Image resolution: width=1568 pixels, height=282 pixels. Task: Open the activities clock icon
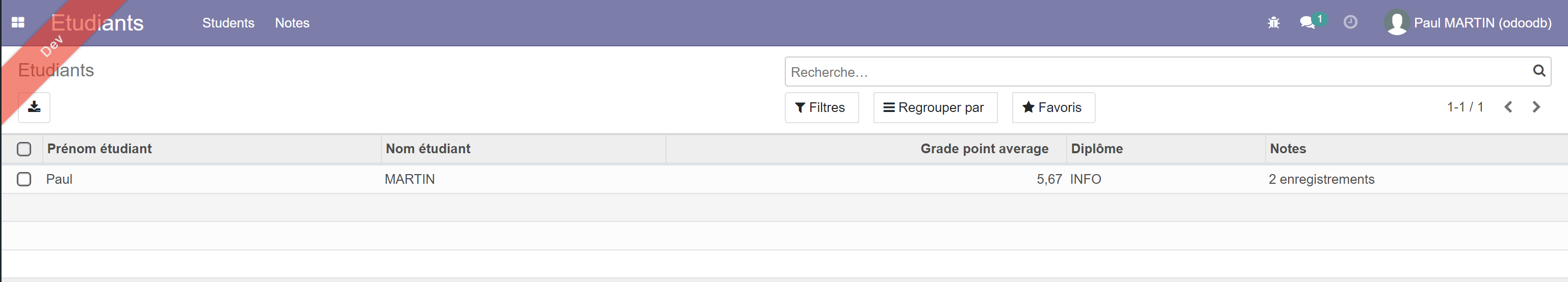point(1349,22)
